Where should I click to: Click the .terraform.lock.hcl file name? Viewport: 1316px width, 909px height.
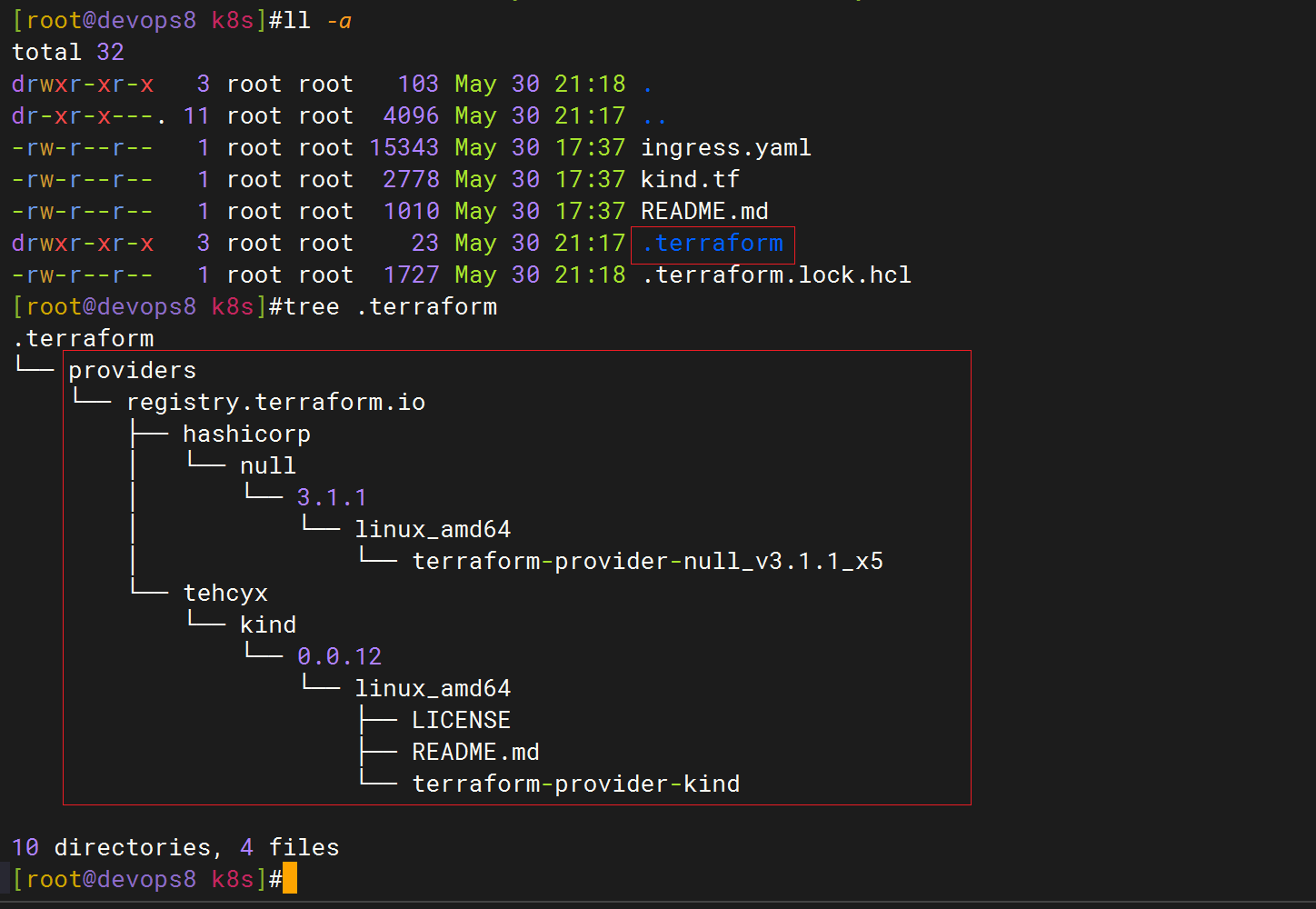[776, 275]
